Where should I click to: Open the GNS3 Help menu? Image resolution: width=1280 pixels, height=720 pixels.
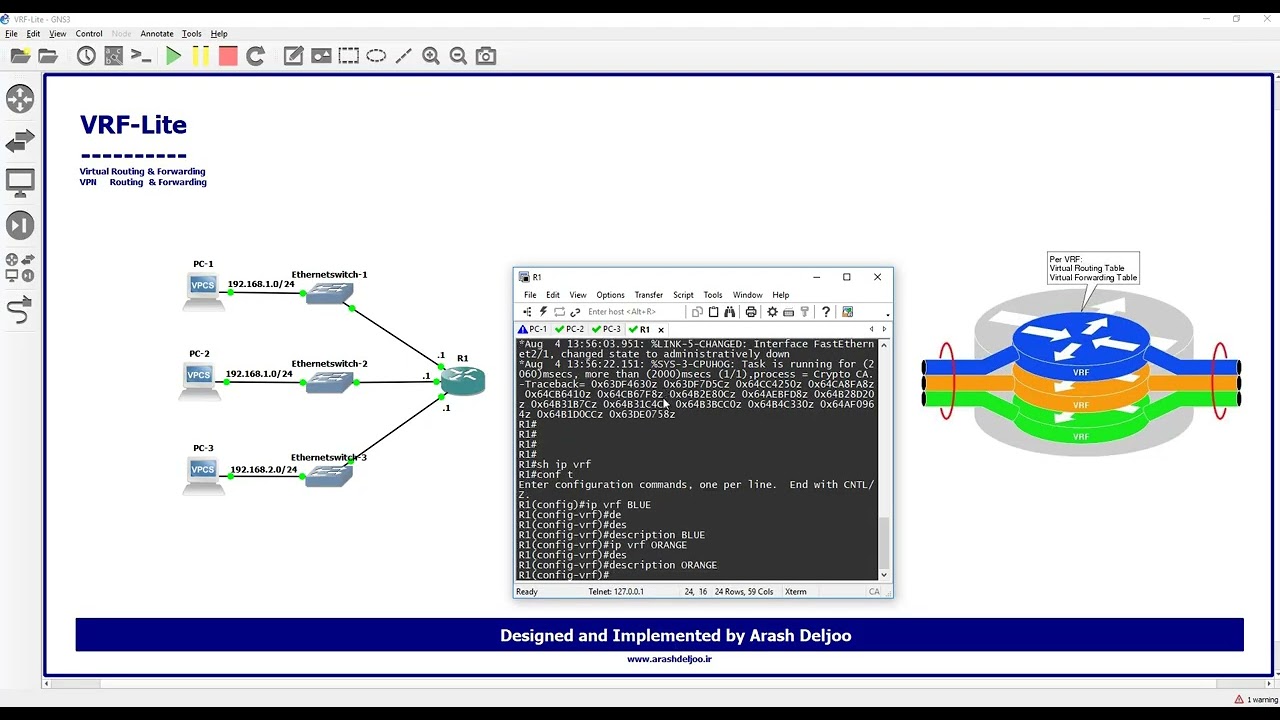click(x=219, y=34)
